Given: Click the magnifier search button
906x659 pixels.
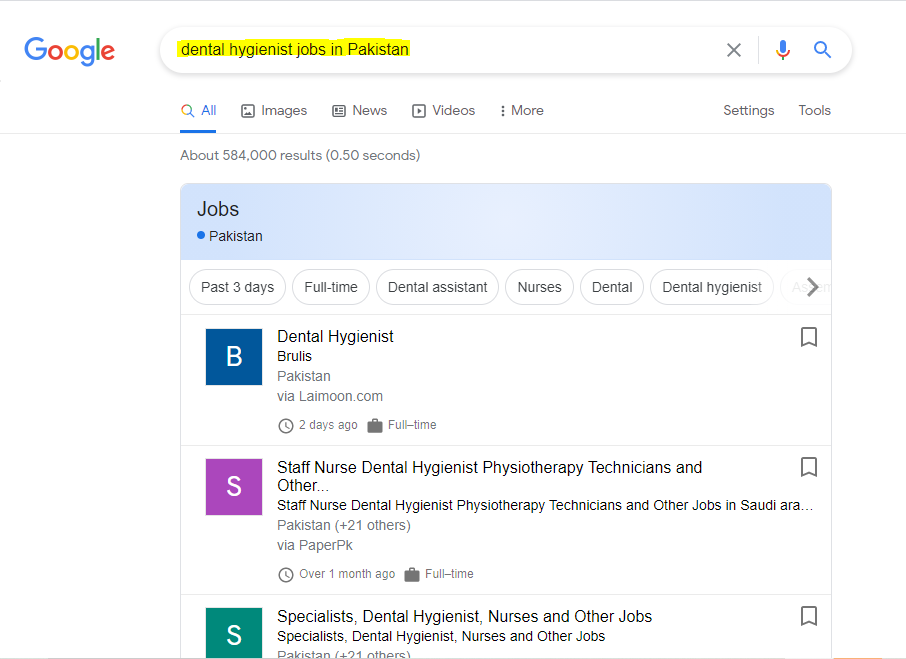Looking at the screenshot, I should coord(822,50).
